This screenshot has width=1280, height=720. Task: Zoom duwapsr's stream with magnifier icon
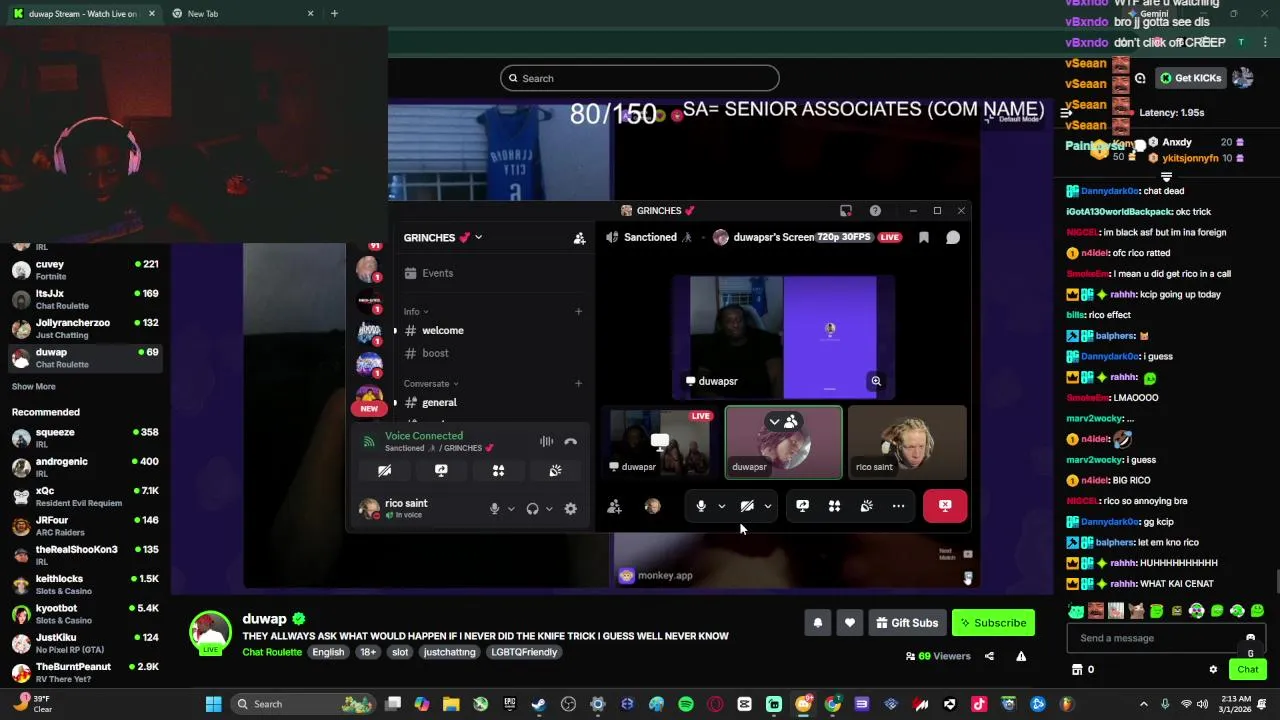[x=876, y=381]
